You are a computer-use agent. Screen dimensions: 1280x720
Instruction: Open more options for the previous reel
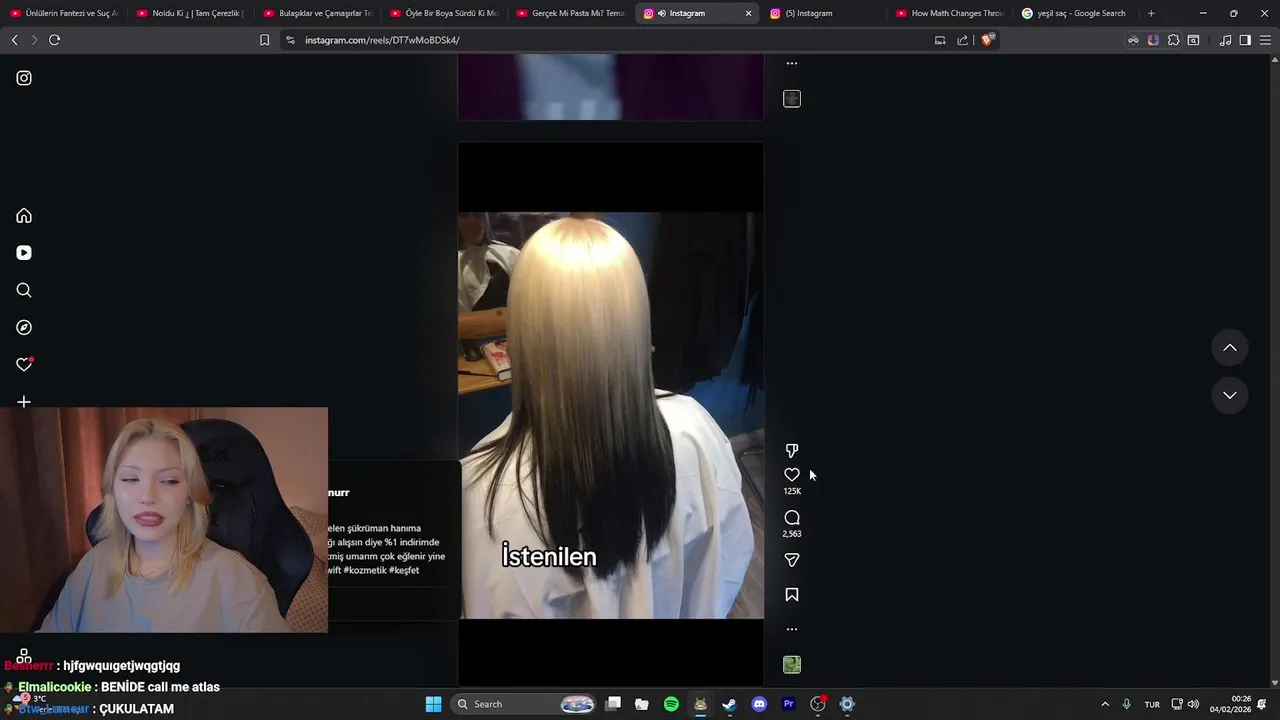tap(792, 63)
